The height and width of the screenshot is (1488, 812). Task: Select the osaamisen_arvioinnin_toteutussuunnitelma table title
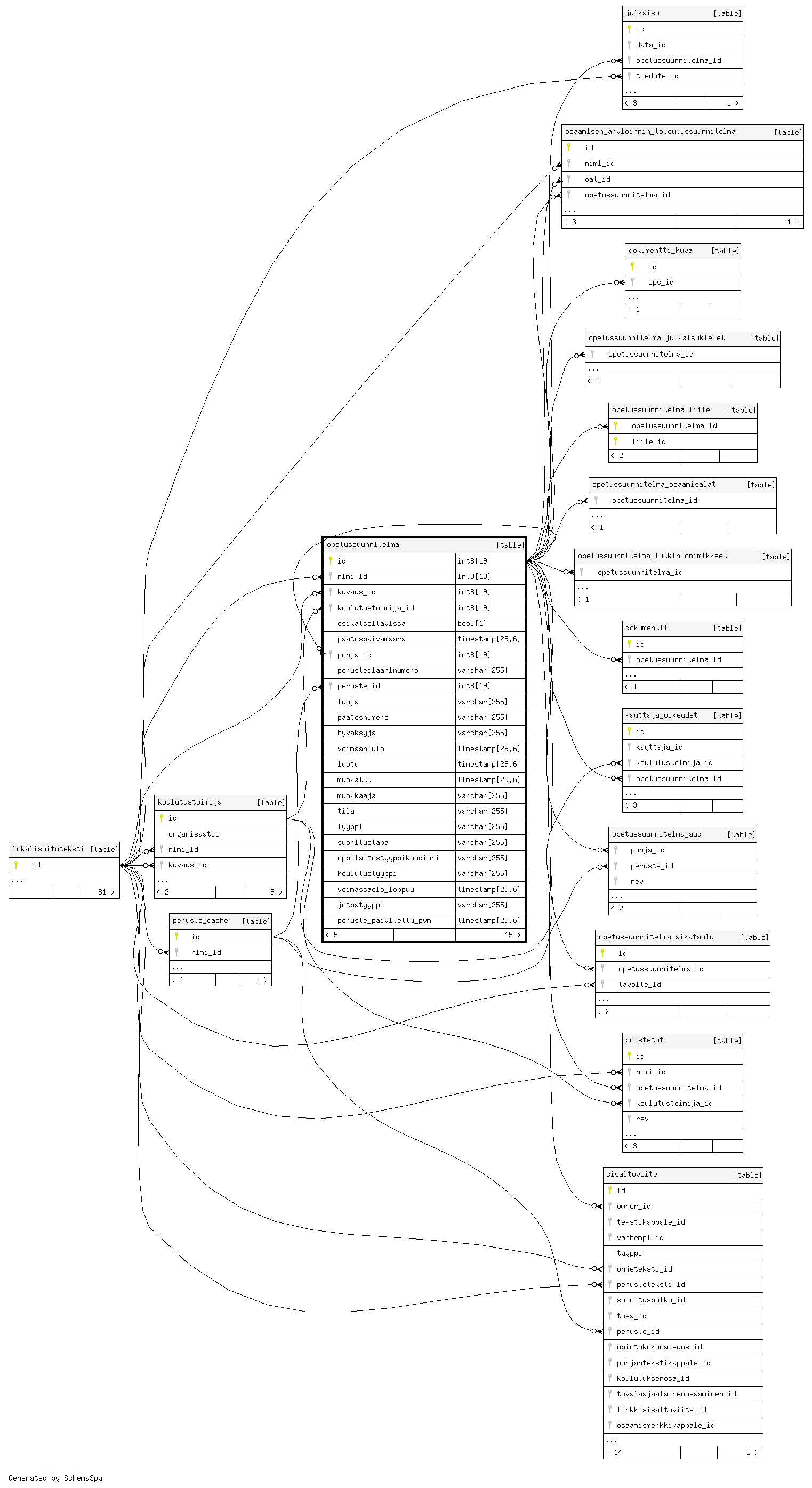click(650, 132)
